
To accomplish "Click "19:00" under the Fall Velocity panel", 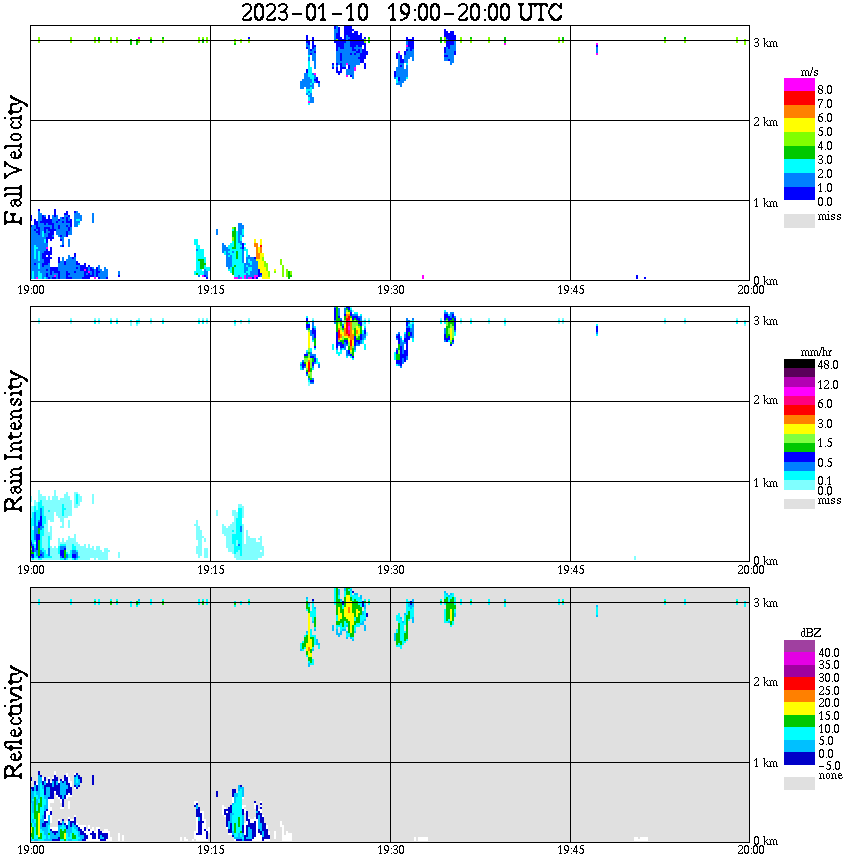I will 31,290.
